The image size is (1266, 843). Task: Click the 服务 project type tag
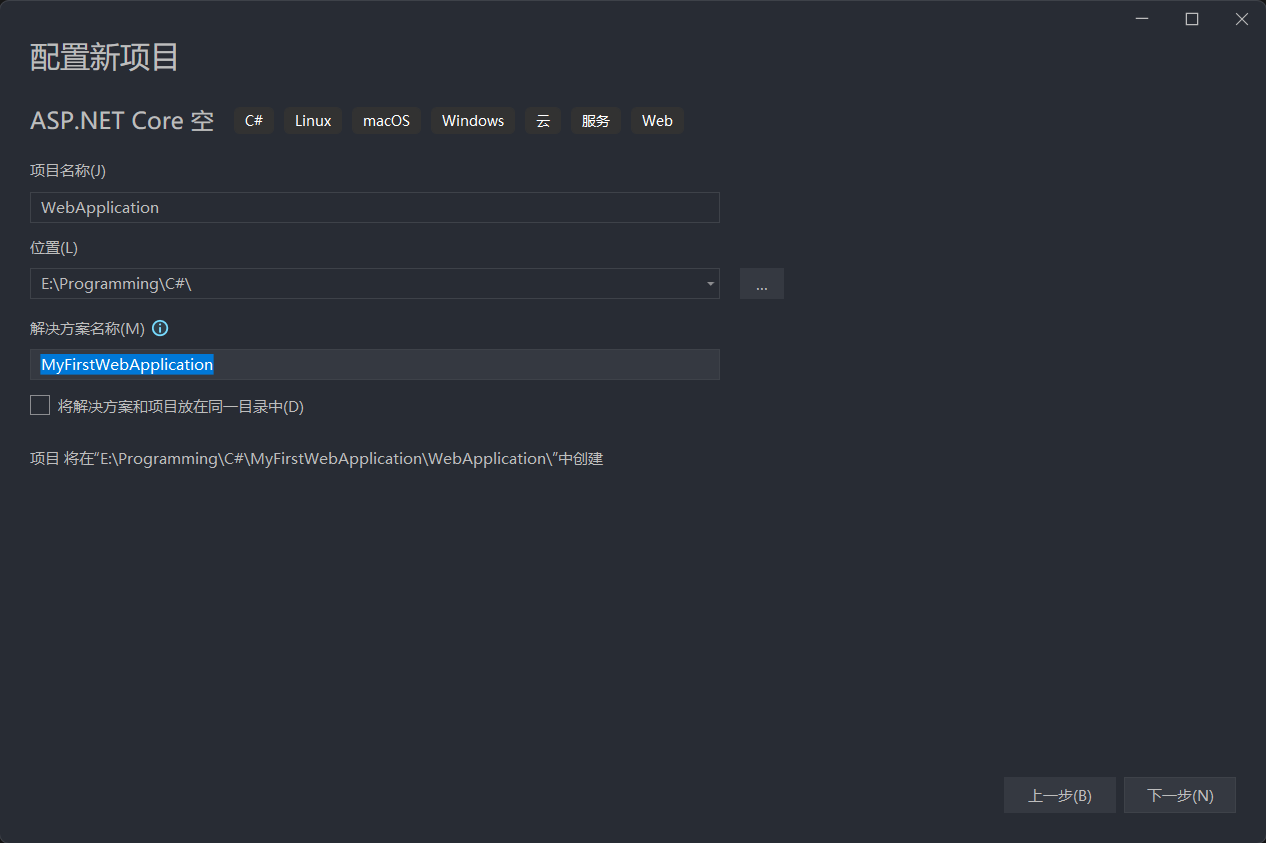[596, 121]
